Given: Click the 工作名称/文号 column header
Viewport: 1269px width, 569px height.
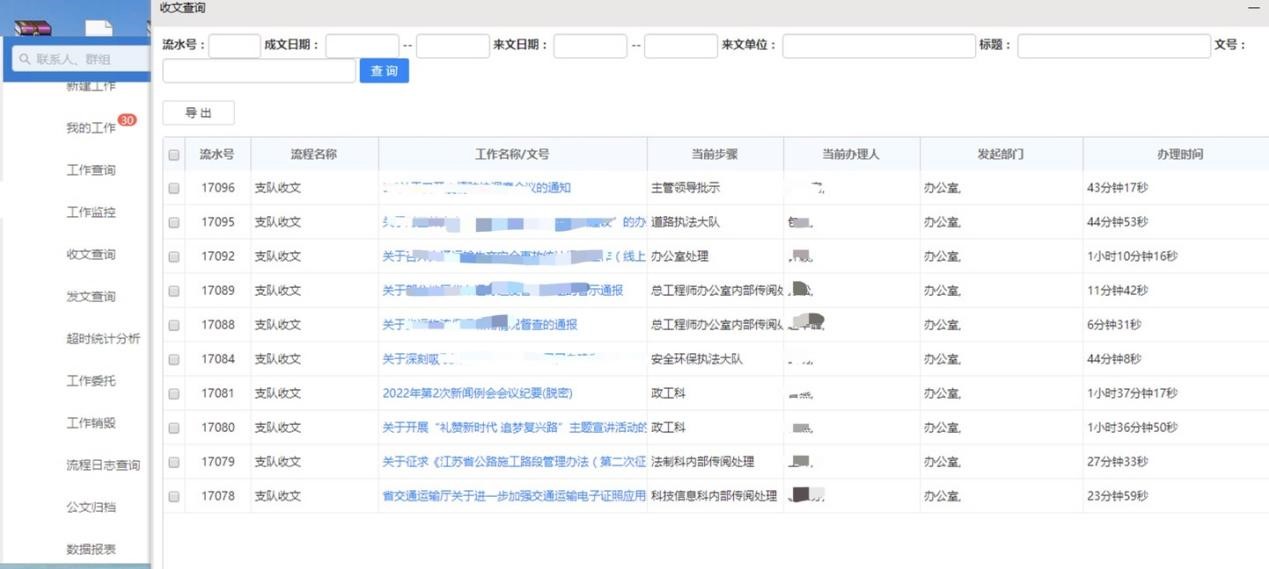Looking at the screenshot, I should pyautogui.click(x=512, y=154).
